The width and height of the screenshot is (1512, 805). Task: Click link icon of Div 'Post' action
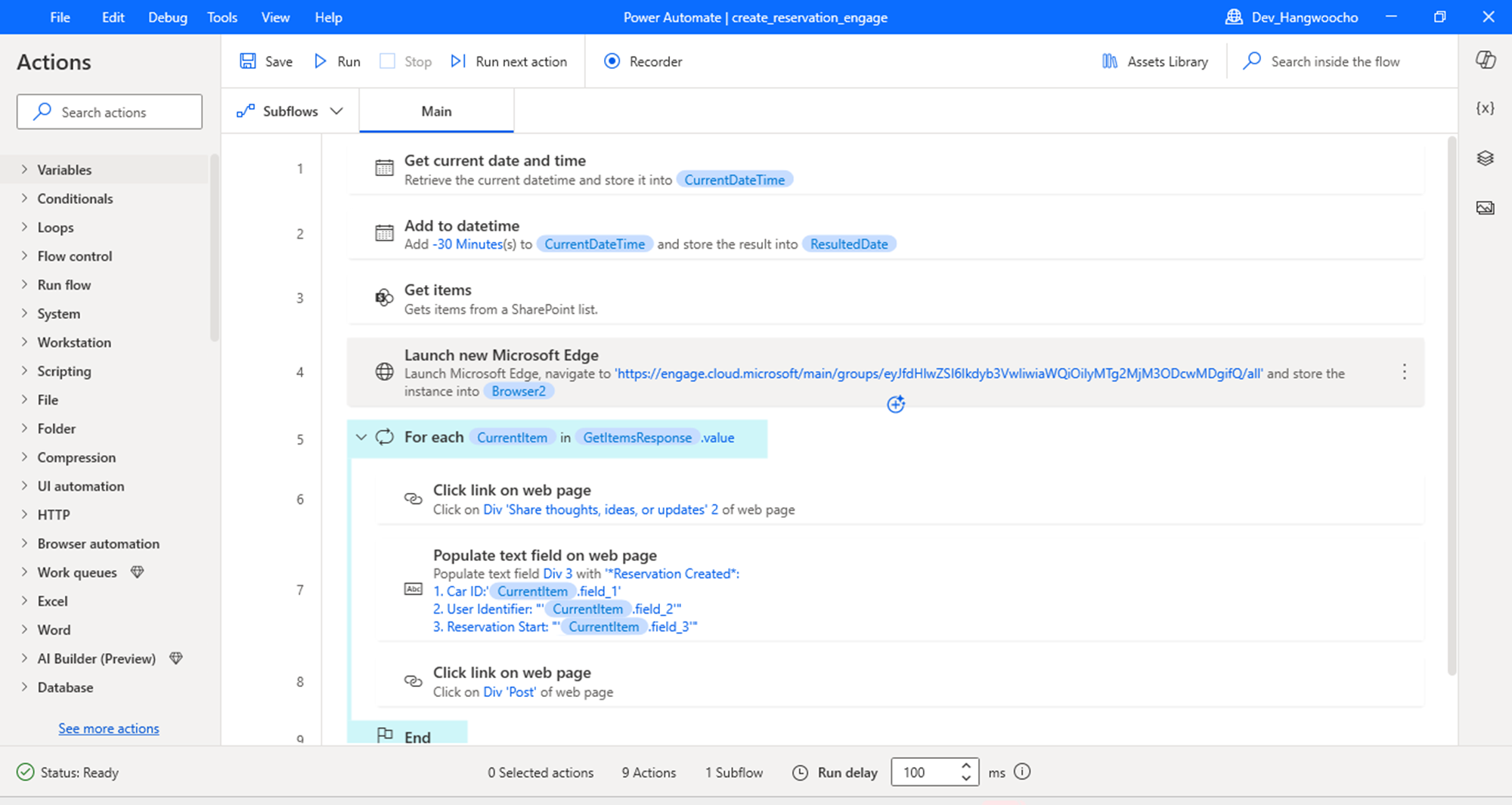[x=413, y=681]
